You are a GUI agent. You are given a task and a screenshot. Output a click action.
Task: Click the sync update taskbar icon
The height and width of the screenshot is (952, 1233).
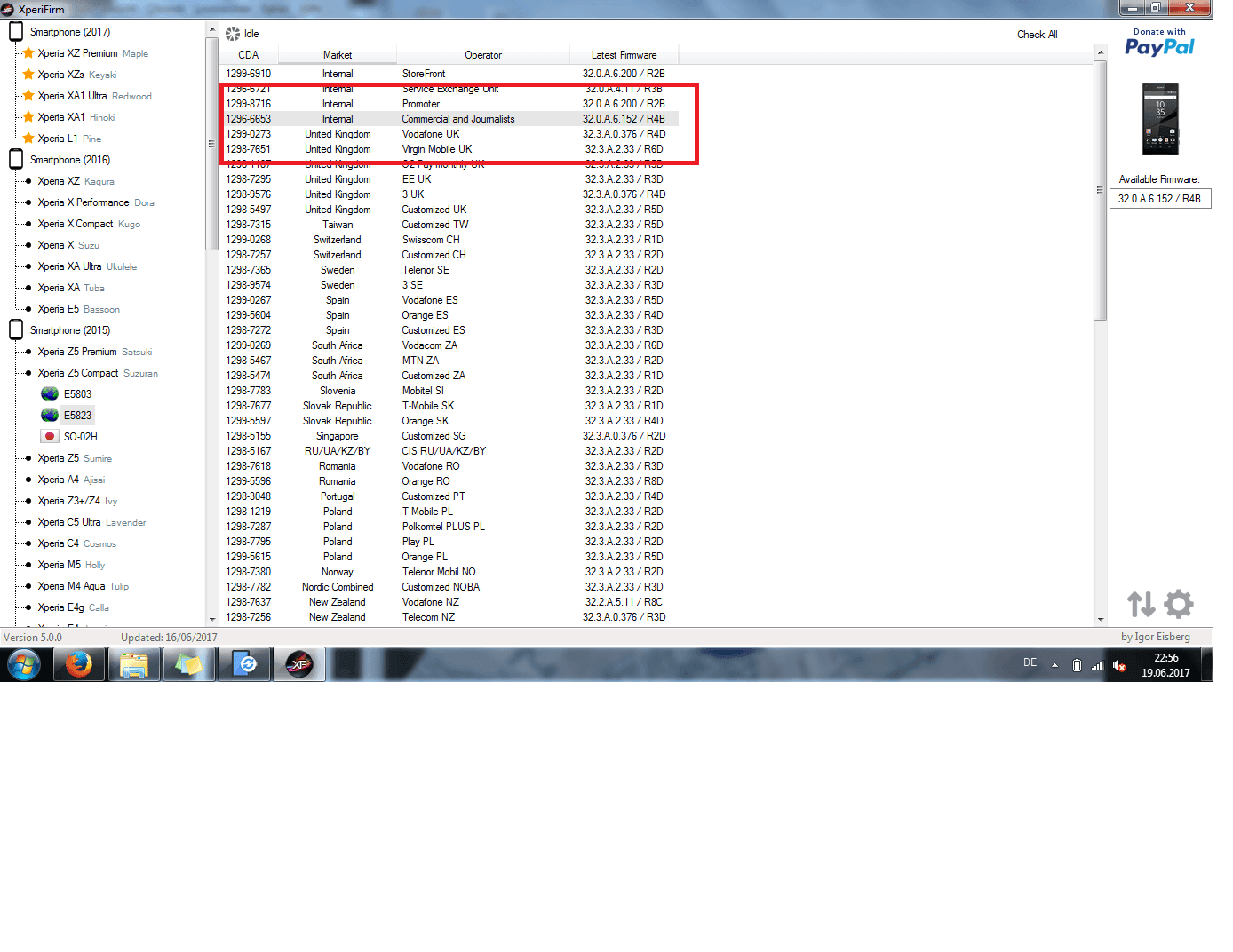pyautogui.click(x=246, y=664)
